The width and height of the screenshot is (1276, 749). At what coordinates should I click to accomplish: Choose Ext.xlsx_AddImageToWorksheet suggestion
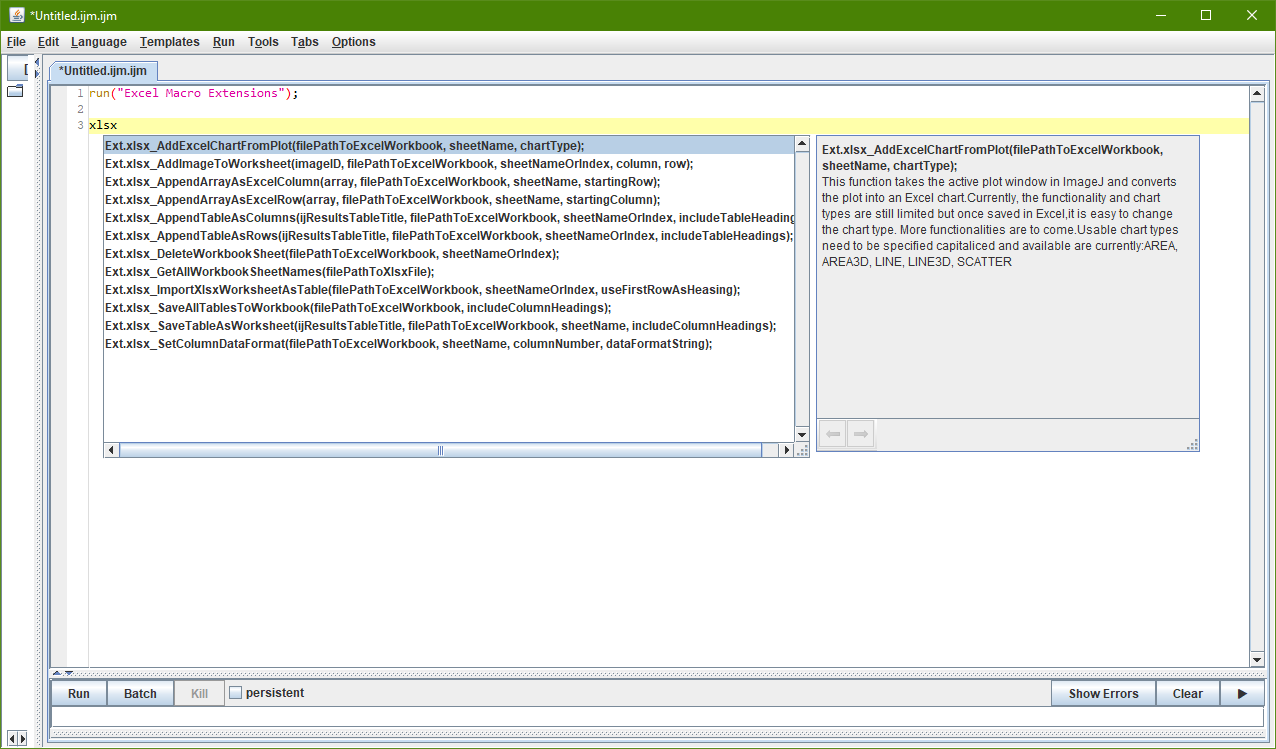[449, 163]
